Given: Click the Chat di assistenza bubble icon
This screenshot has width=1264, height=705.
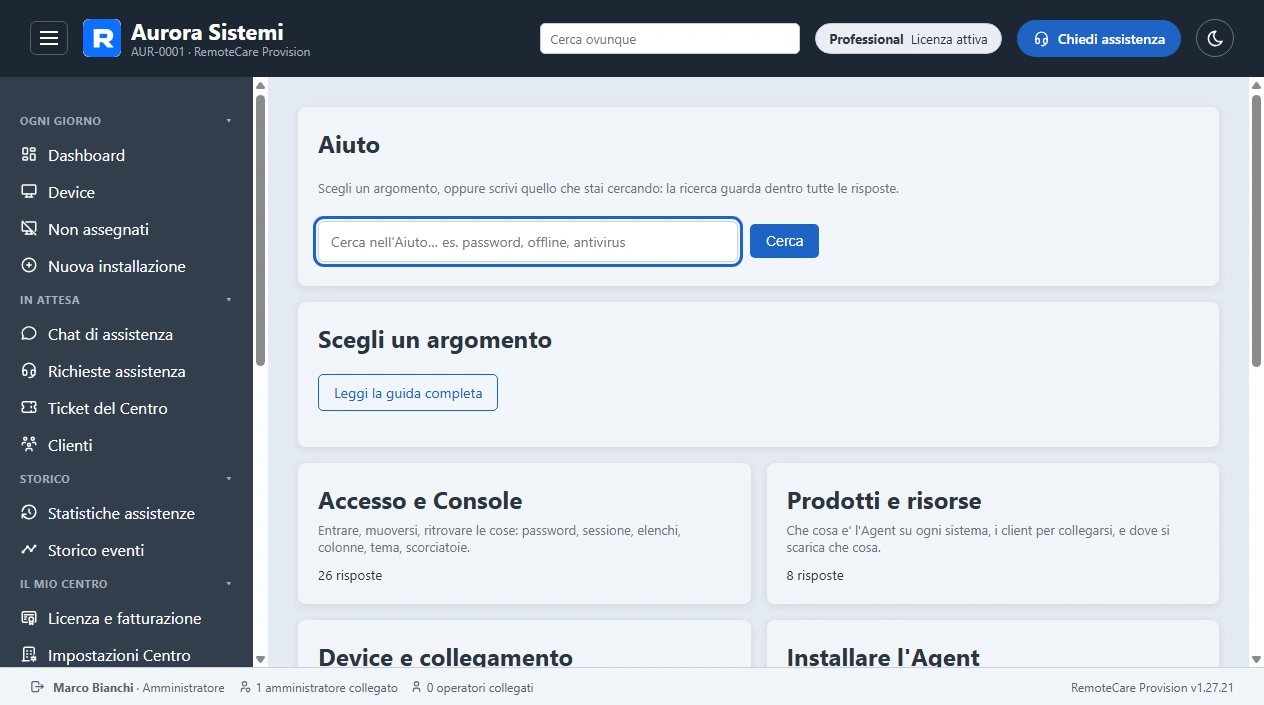Looking at the screenshot, I should [x=29, y=334].
